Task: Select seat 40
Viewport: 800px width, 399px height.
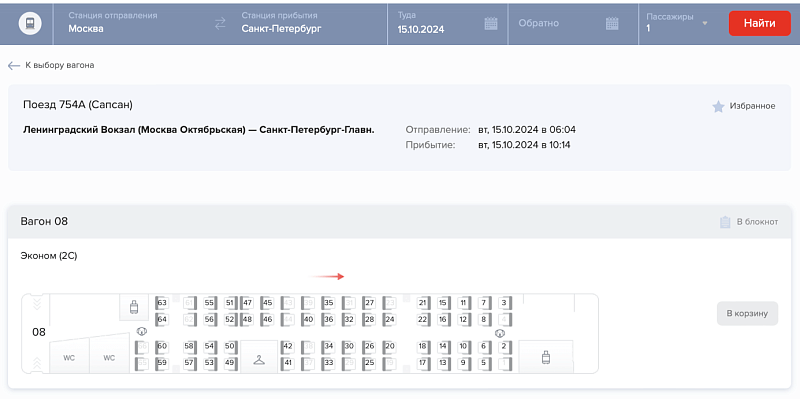Action: 308,320
